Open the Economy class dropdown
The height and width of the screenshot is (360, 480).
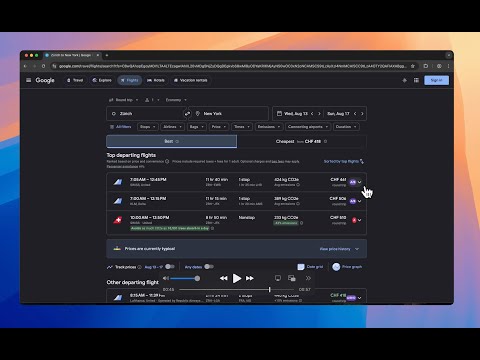click(176, 100)
